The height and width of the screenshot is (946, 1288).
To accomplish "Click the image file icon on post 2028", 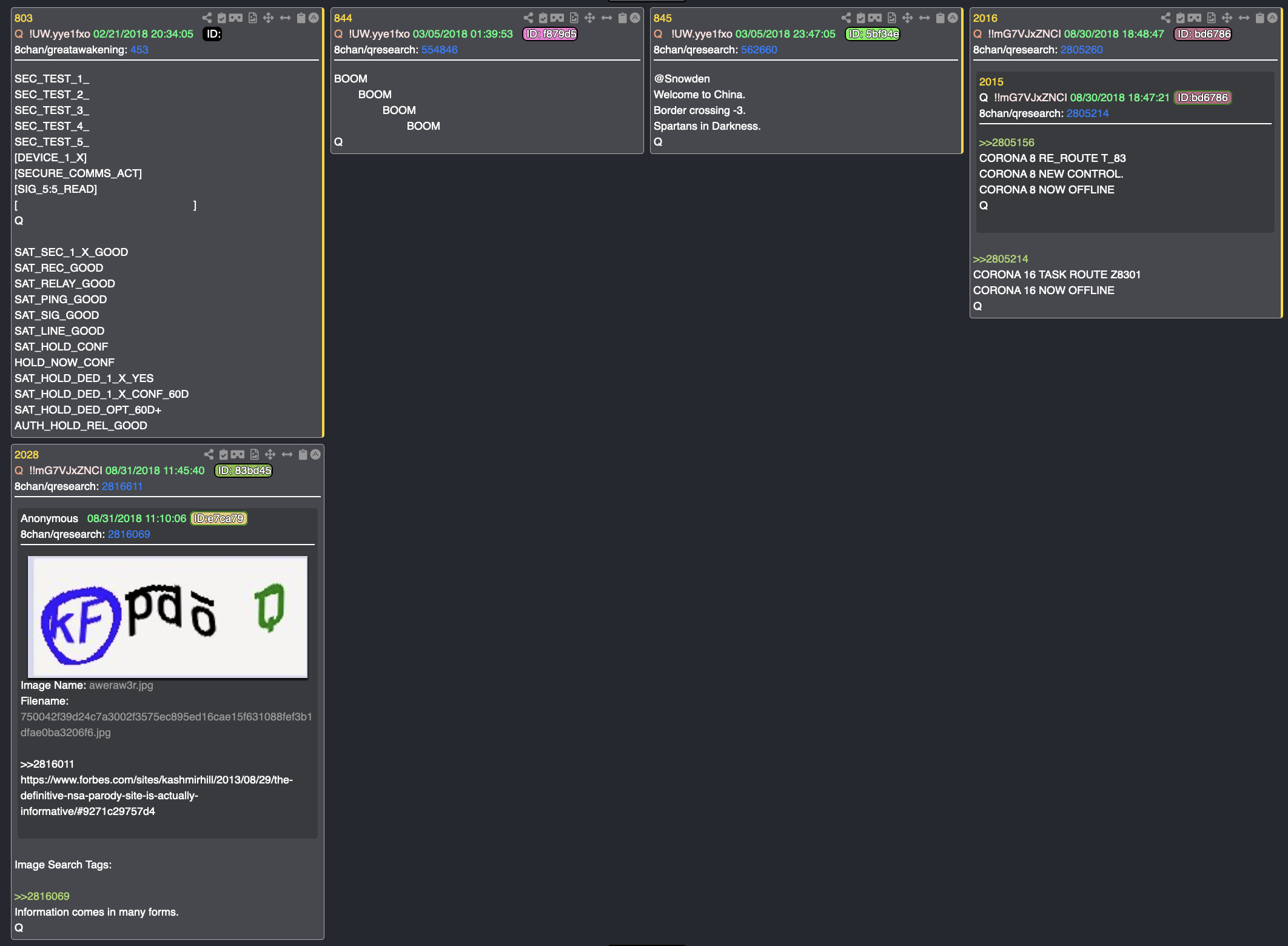I will coord(254,455).
